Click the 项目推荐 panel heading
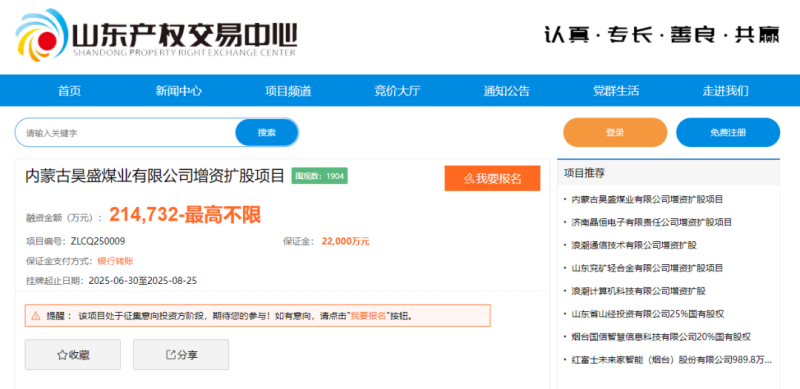 (584, 173)
